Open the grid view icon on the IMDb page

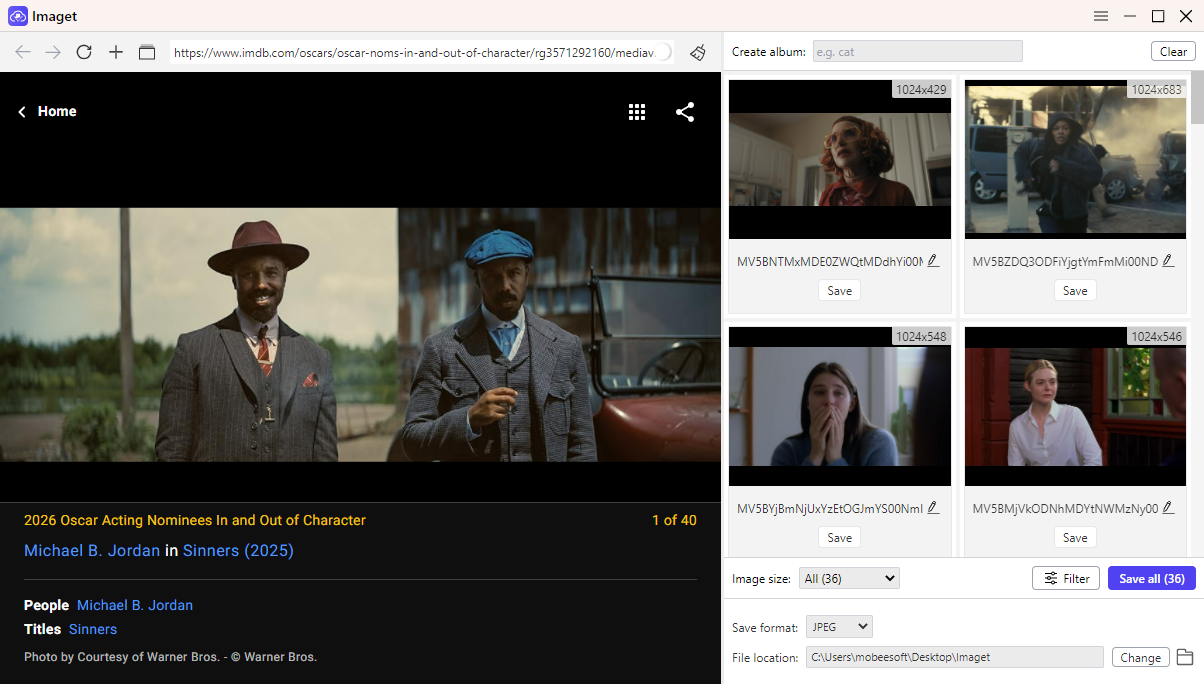coord(637,112)
